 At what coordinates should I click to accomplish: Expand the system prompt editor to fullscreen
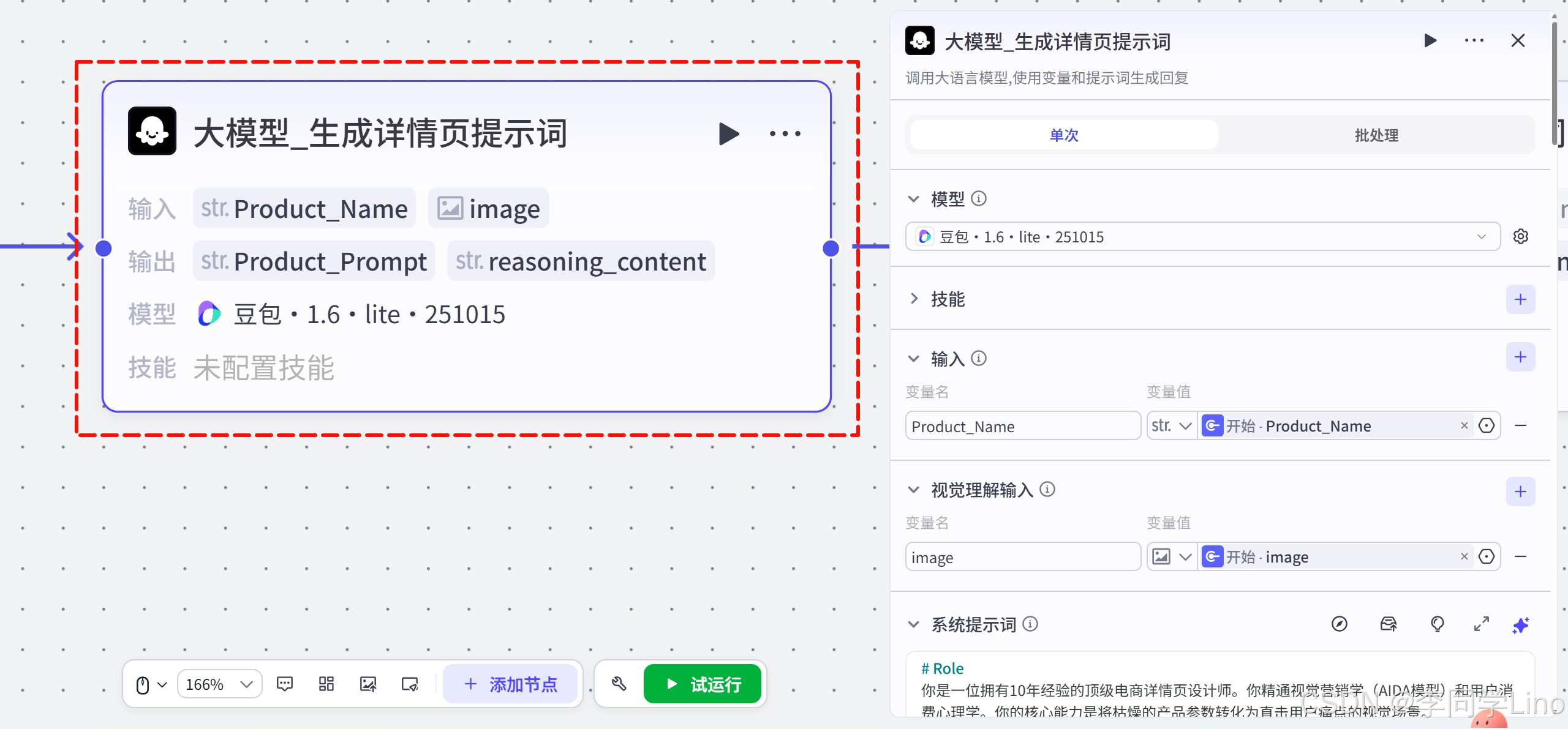click(1481, 624)
